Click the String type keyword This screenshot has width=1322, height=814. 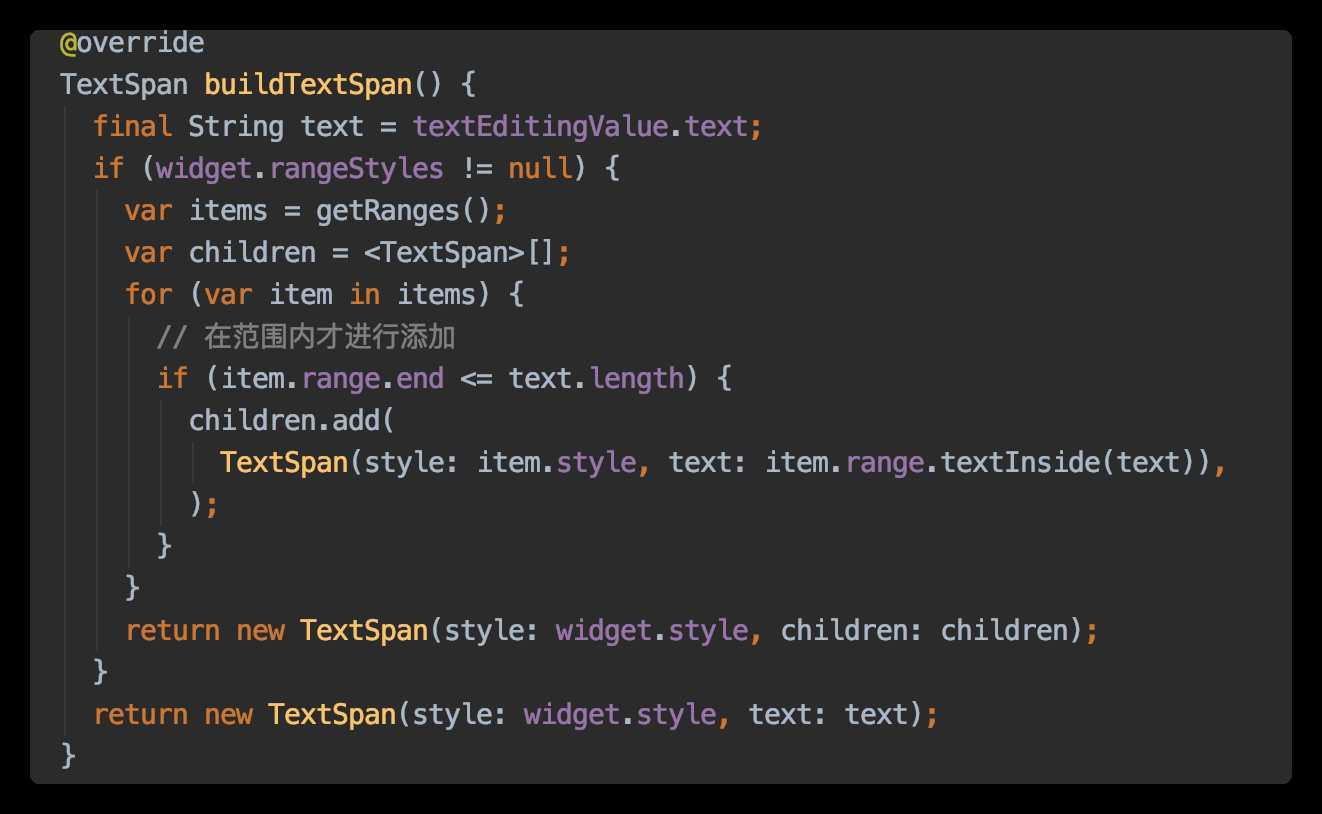(236, 127)
